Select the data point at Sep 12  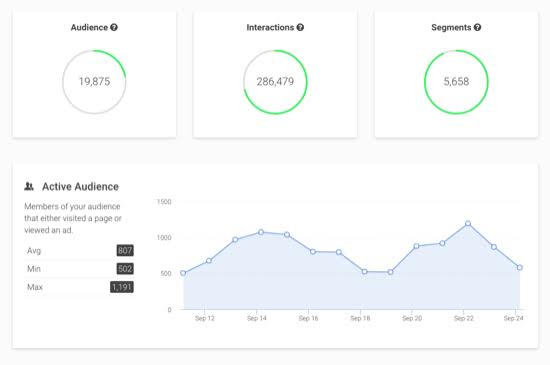tap(209, 261)
